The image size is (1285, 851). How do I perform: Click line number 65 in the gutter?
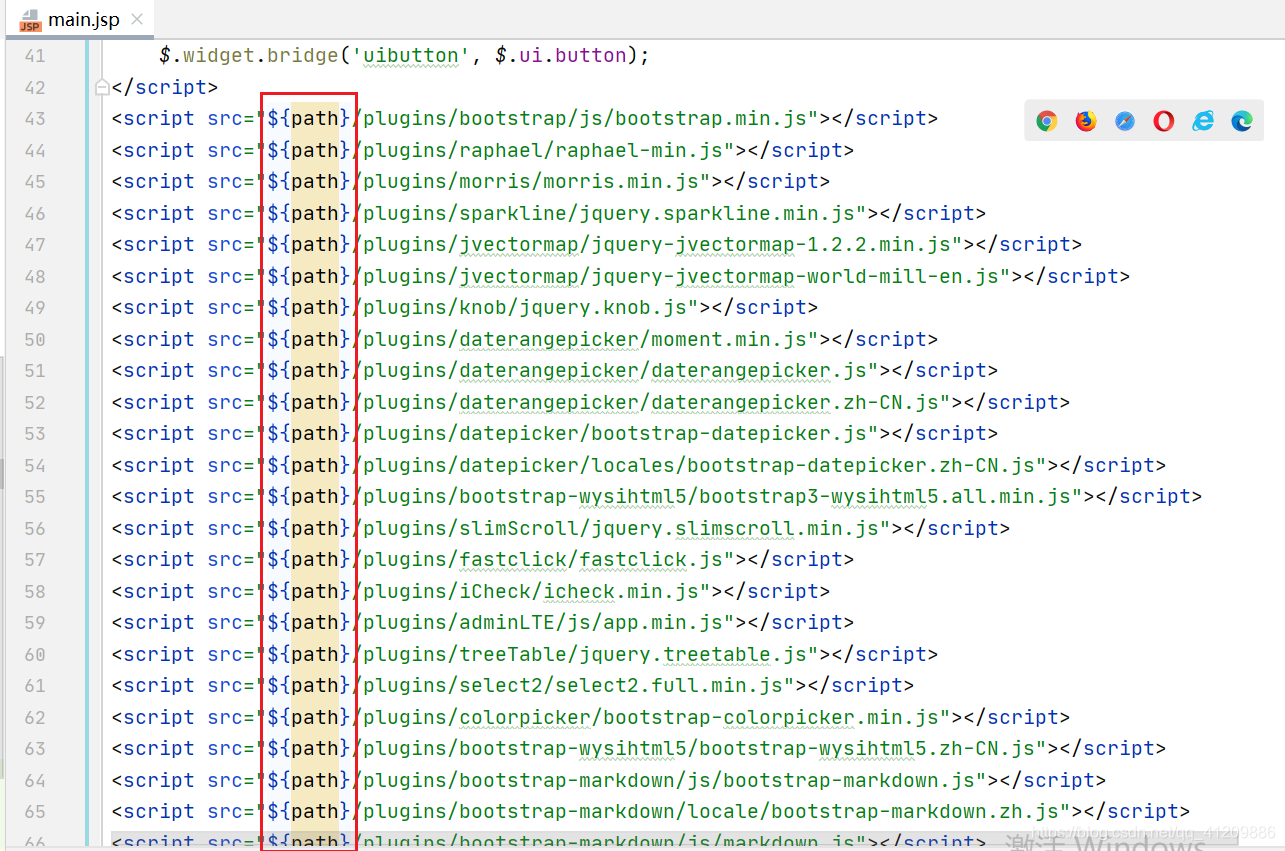34,812
